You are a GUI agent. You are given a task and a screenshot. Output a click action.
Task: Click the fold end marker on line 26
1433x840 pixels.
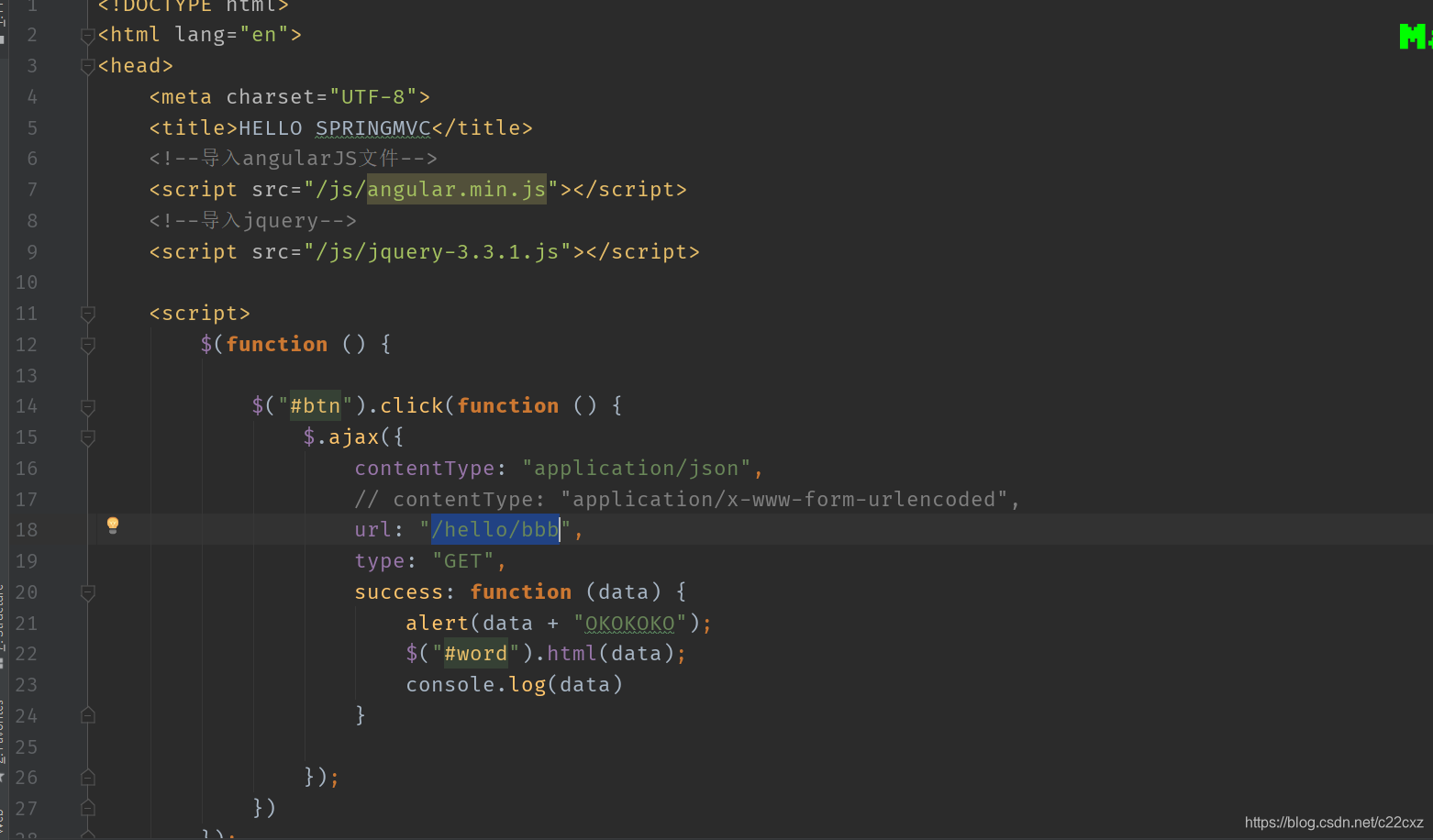point(88,778)
